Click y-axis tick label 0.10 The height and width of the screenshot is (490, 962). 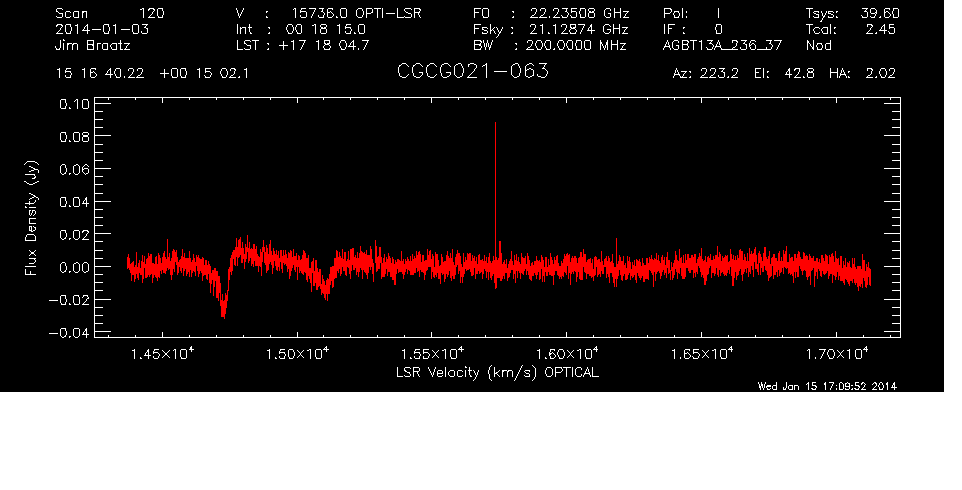(74, 104)
